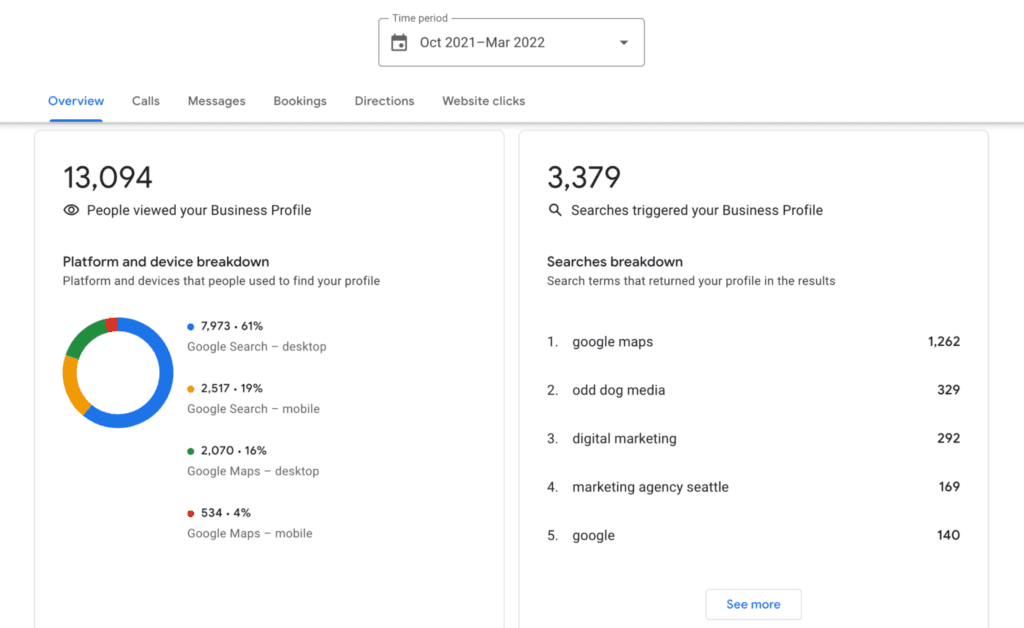Click the See more button
The image size is (1024, 628).
tap(753, 604)
